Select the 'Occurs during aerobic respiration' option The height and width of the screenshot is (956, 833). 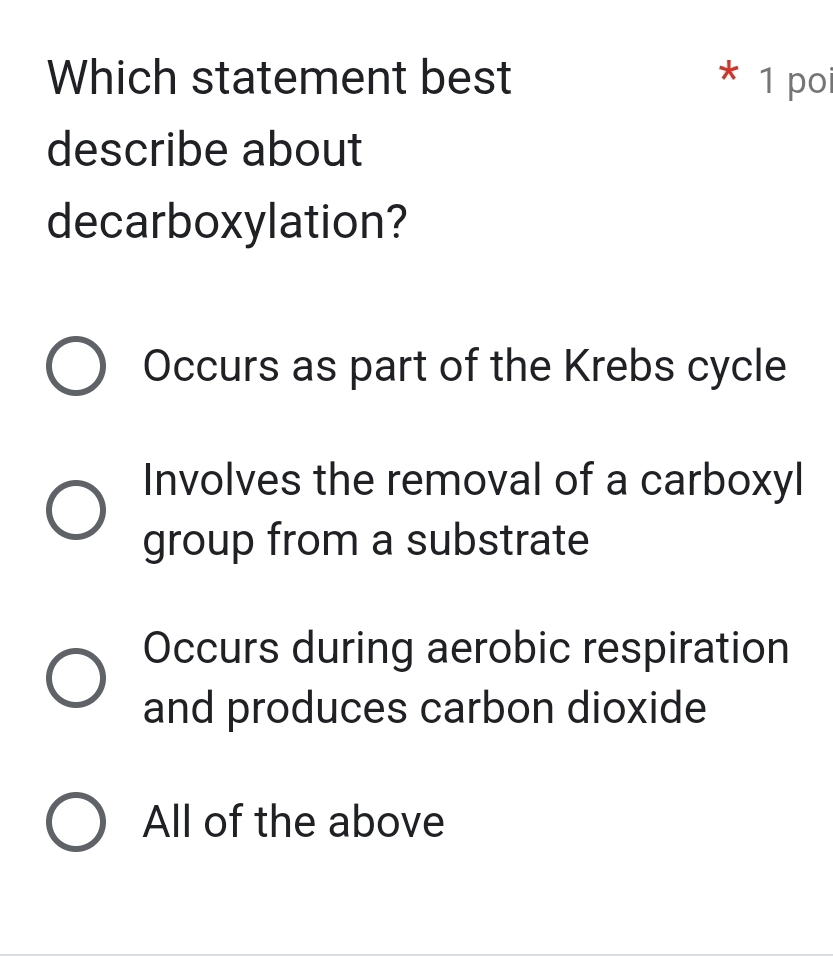pyautogui.click(x=75, y=677)
